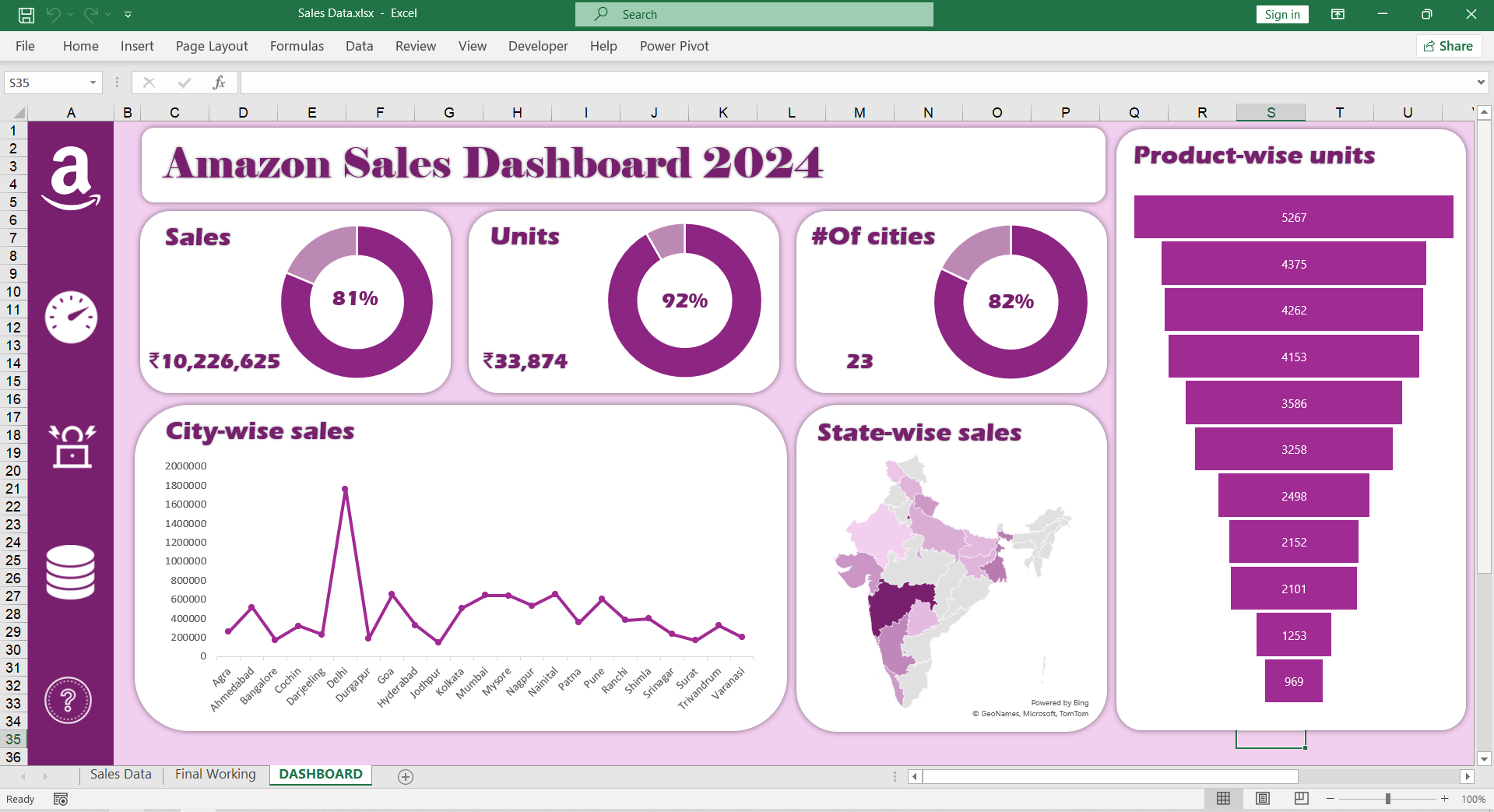Click the Cancel entry X icon

tap(149, 83)
